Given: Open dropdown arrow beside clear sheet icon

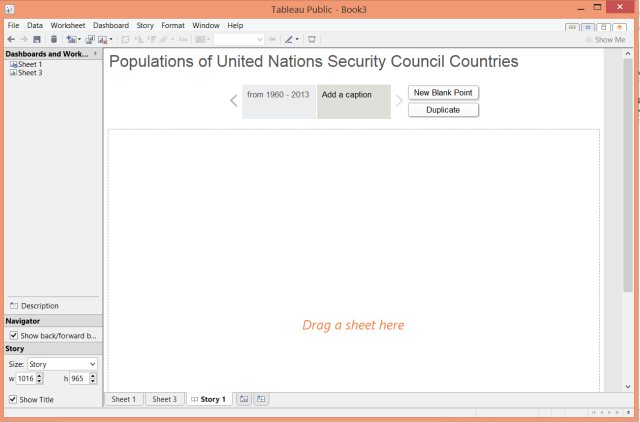Looking at the screenshot, I should click(x=111, y=39).
